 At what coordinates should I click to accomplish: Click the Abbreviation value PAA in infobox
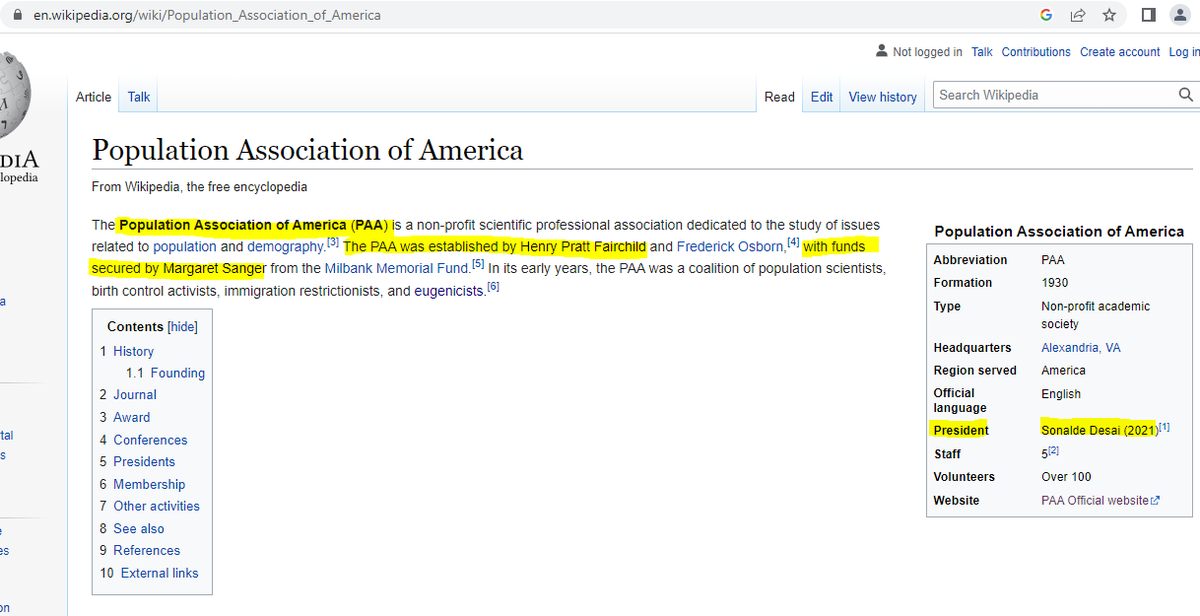(x=1053, y=260)
